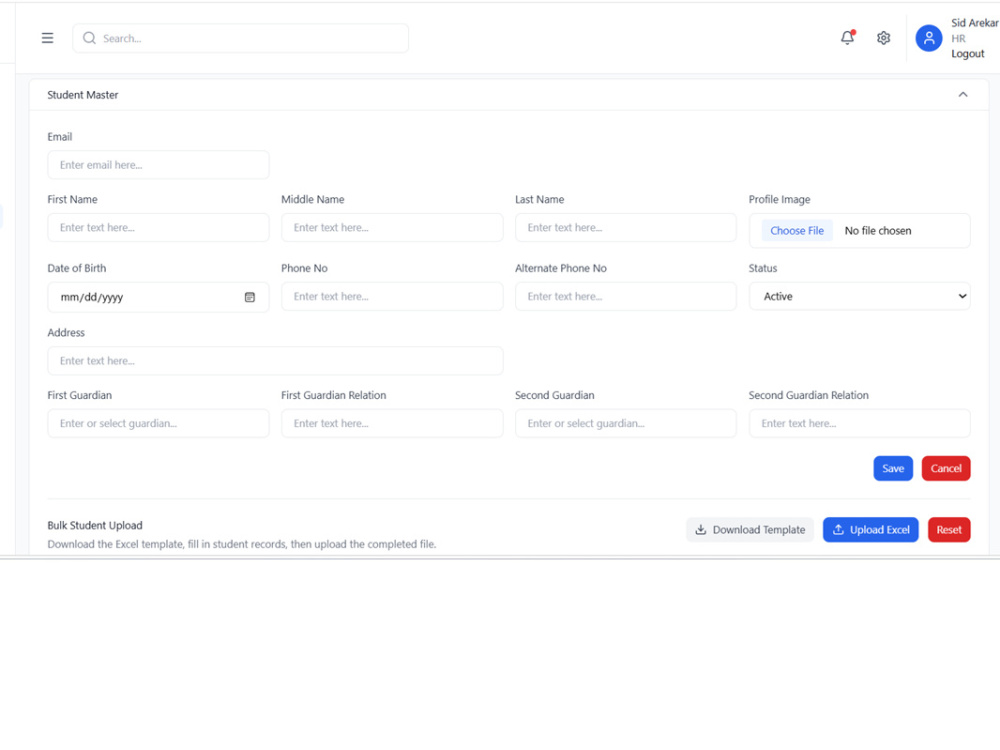Click the user avatar icon

929,38
